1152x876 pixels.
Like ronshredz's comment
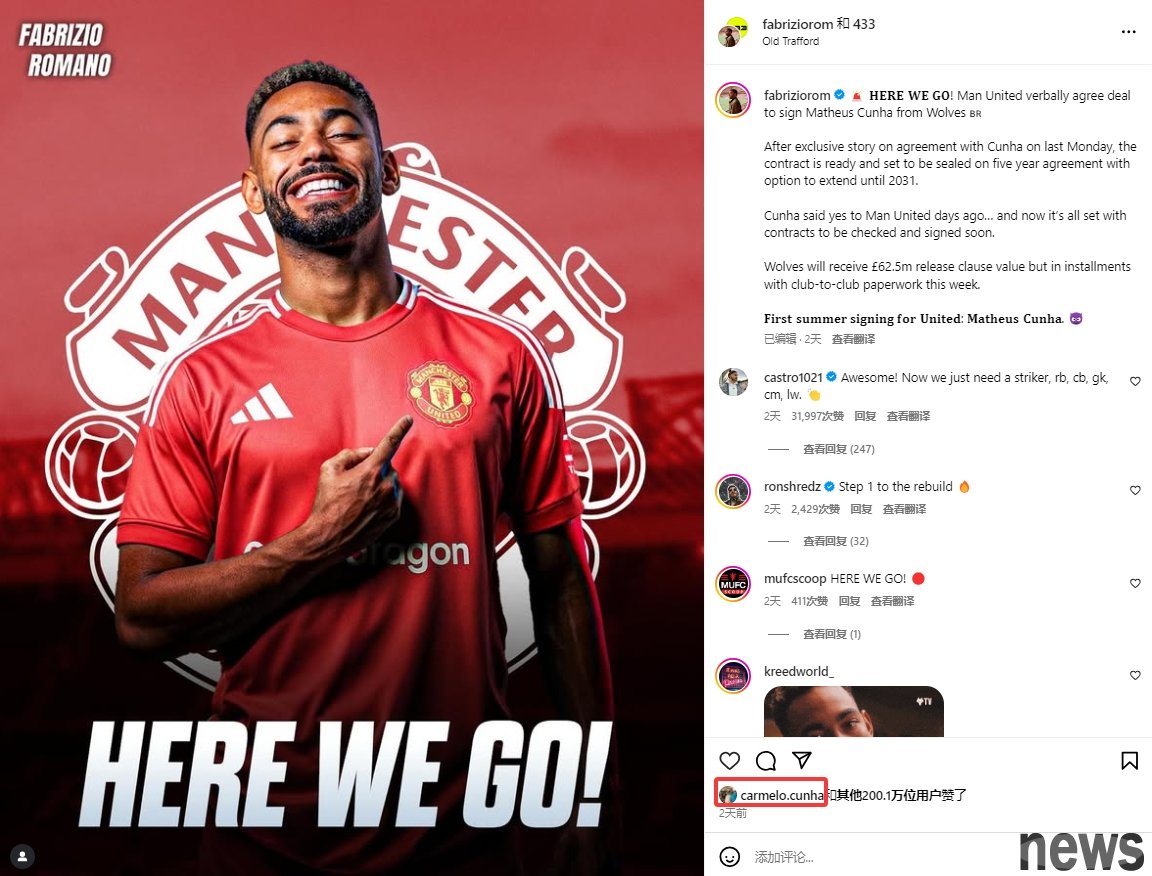click(x=1135, y=490)
